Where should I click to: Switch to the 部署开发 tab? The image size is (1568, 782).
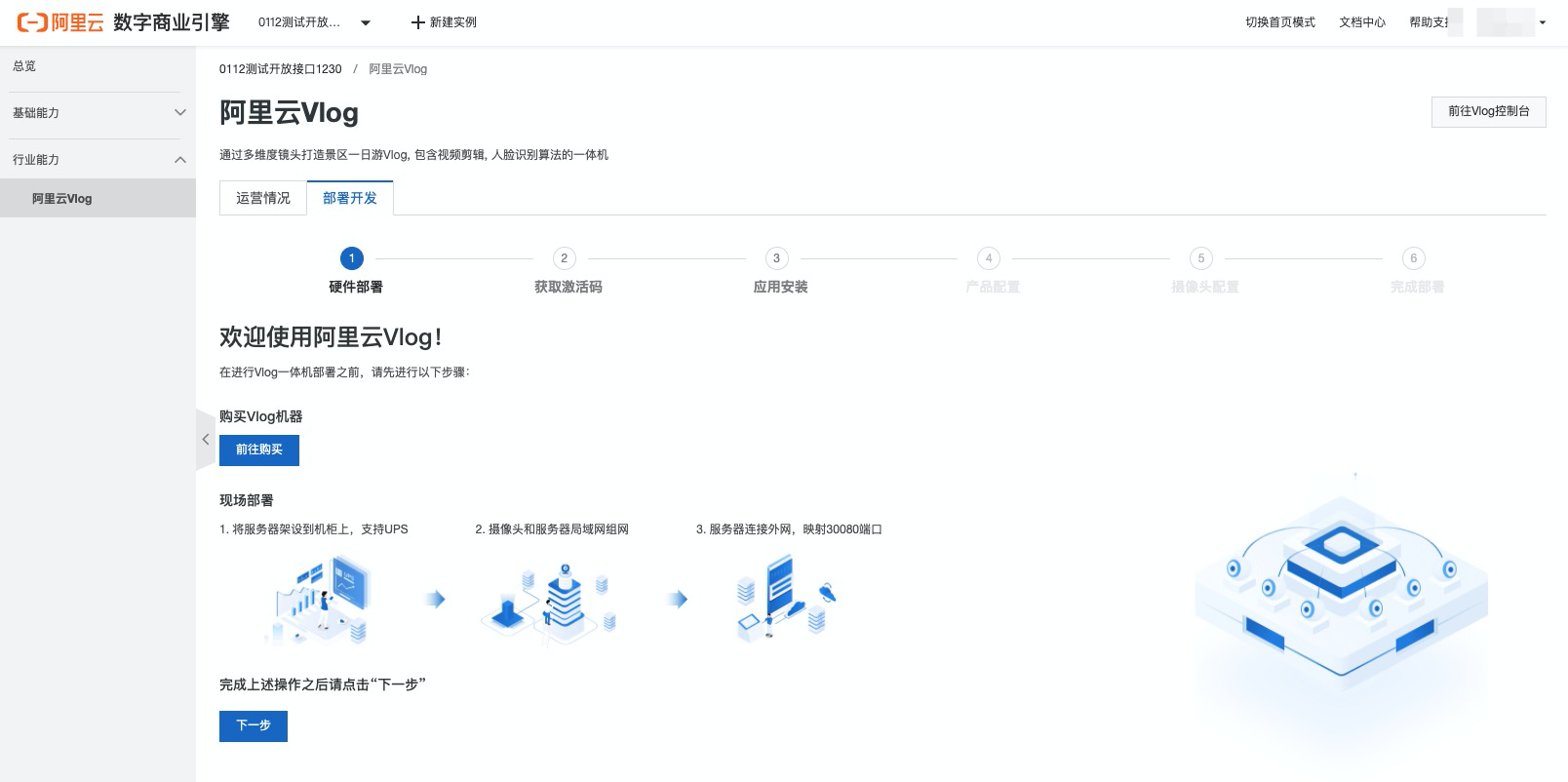click(x=350, y=198)
